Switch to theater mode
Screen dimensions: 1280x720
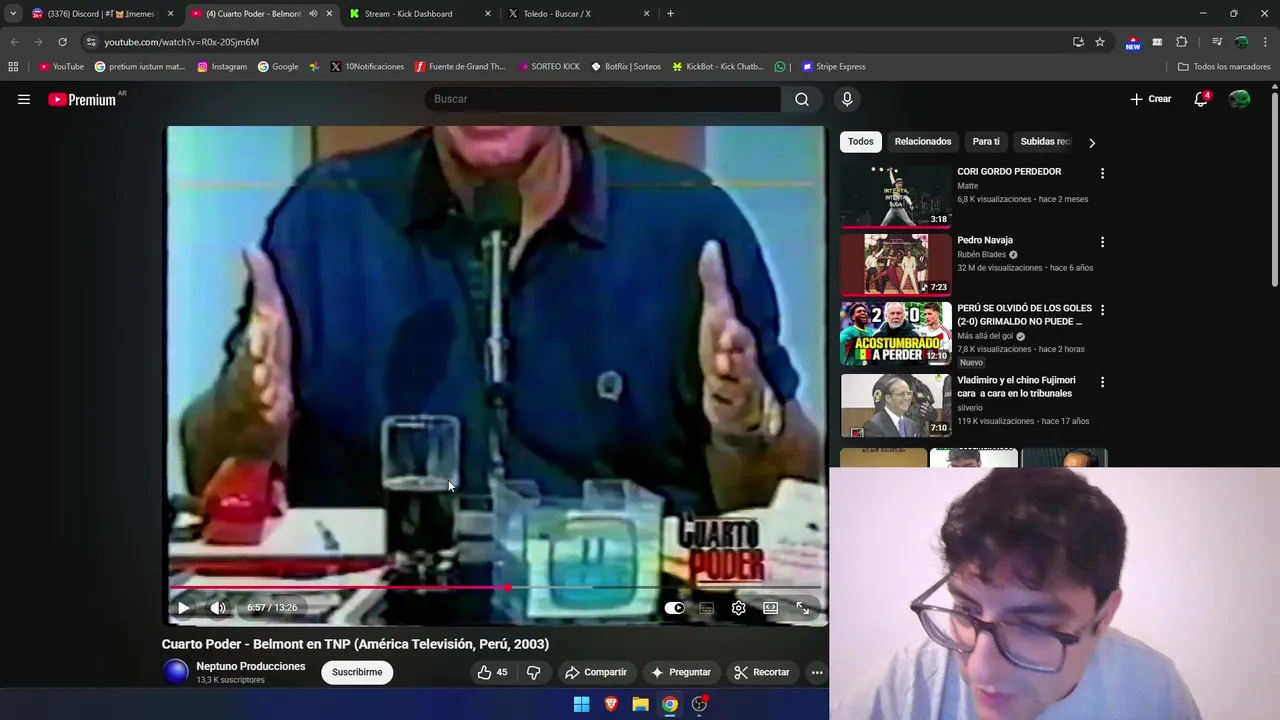771,608
